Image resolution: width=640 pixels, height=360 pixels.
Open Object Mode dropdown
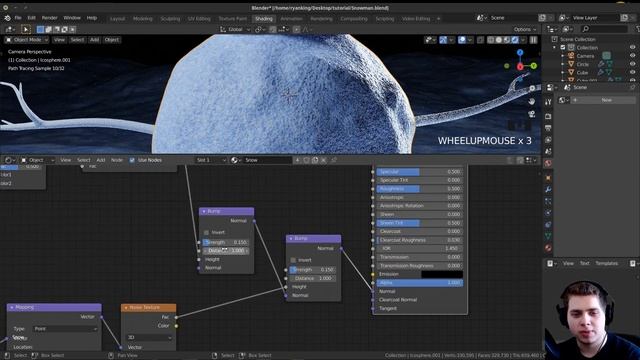click(27, 40)
